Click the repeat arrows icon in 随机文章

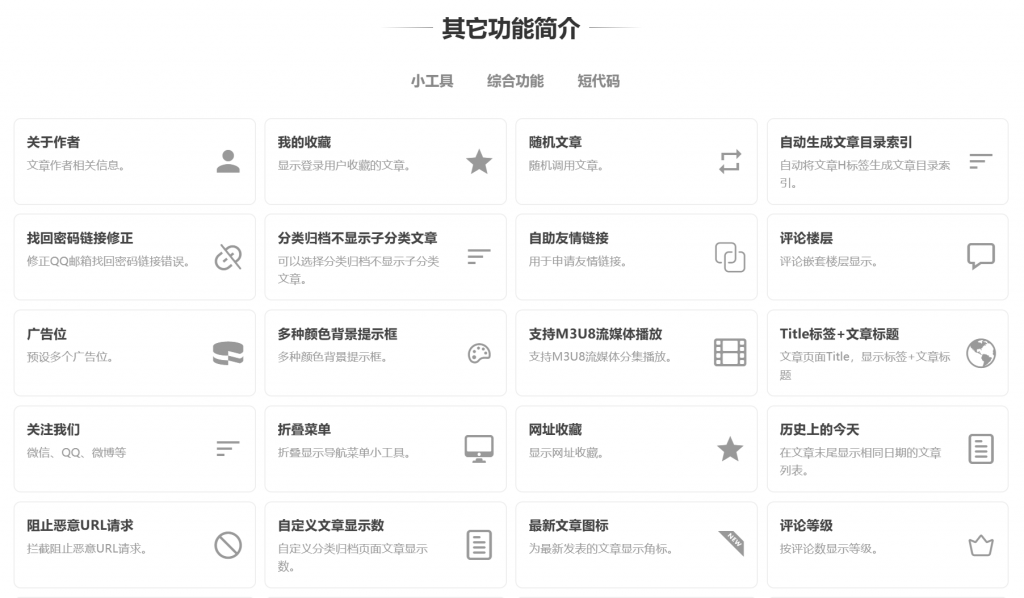(x=730, y=161)
